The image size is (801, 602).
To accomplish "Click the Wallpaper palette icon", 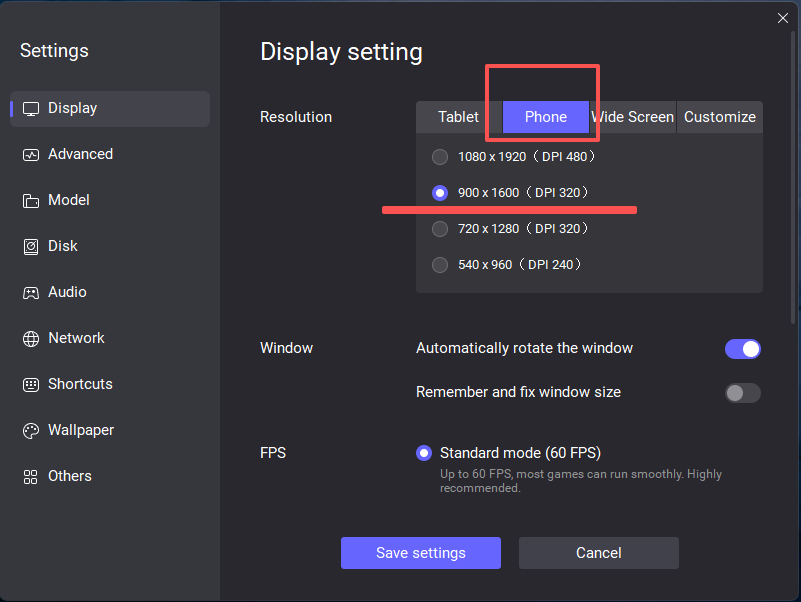I will tap(31, 431).
